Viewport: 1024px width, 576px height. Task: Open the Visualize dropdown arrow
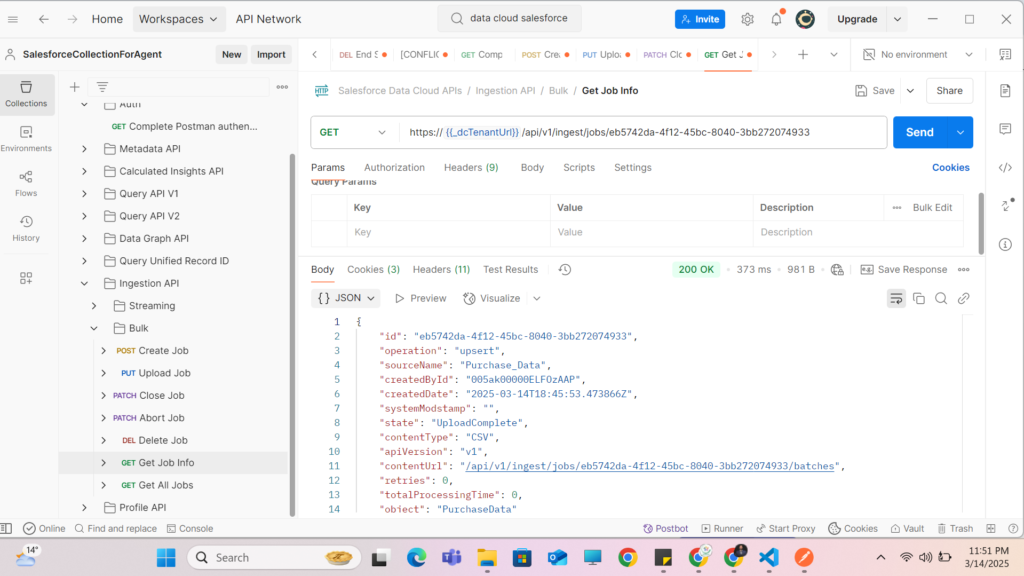(x=537, y=298)
